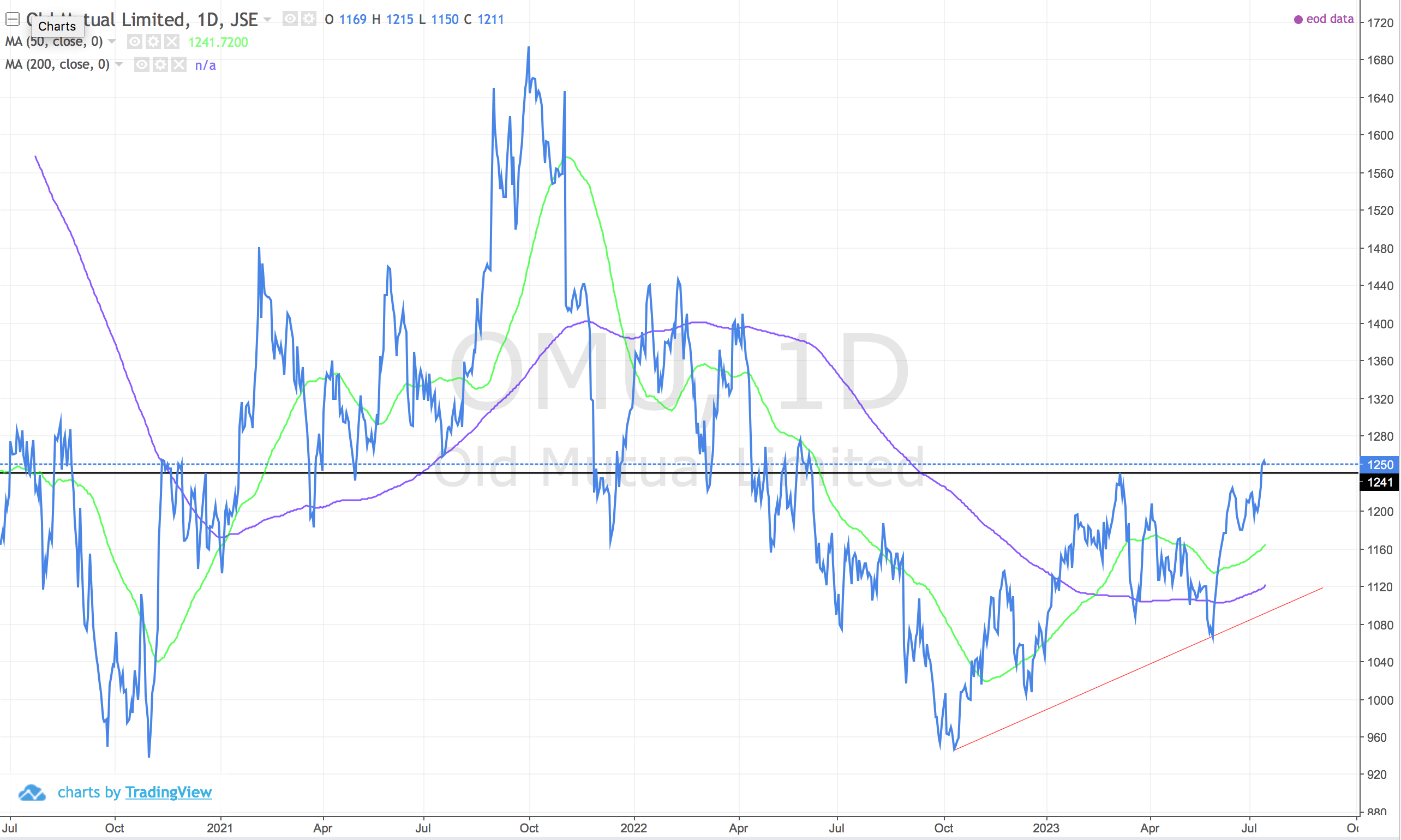Viewport: 1401px width, 840px height.
Task: Click the 'charts by' text
Action: 89,792
